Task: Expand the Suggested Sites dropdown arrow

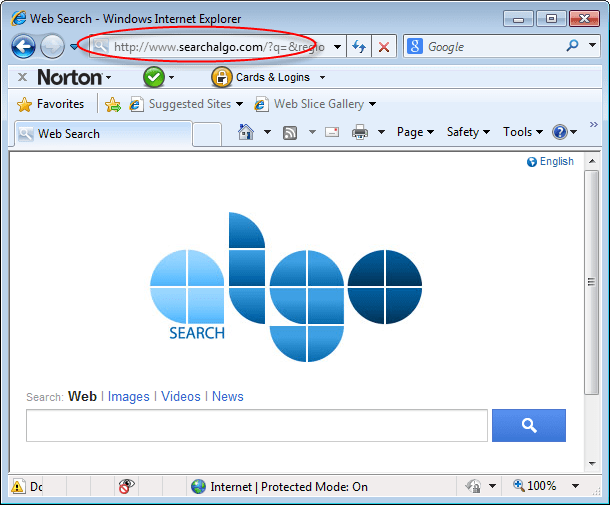Action: [x=239, y=104]
